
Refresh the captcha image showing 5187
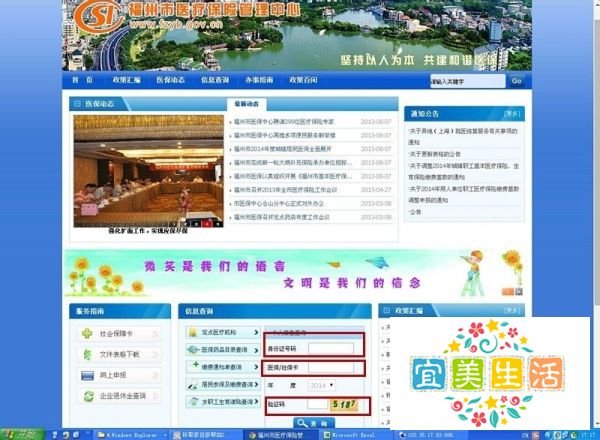(x=345, y=405)
